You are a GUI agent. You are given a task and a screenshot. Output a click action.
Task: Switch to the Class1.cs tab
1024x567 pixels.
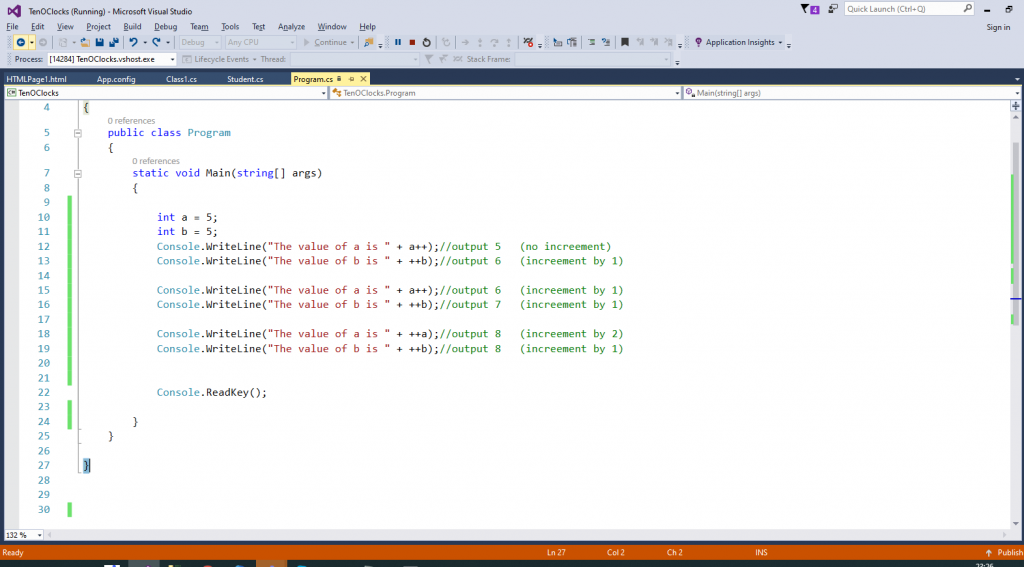click(182, 79)
